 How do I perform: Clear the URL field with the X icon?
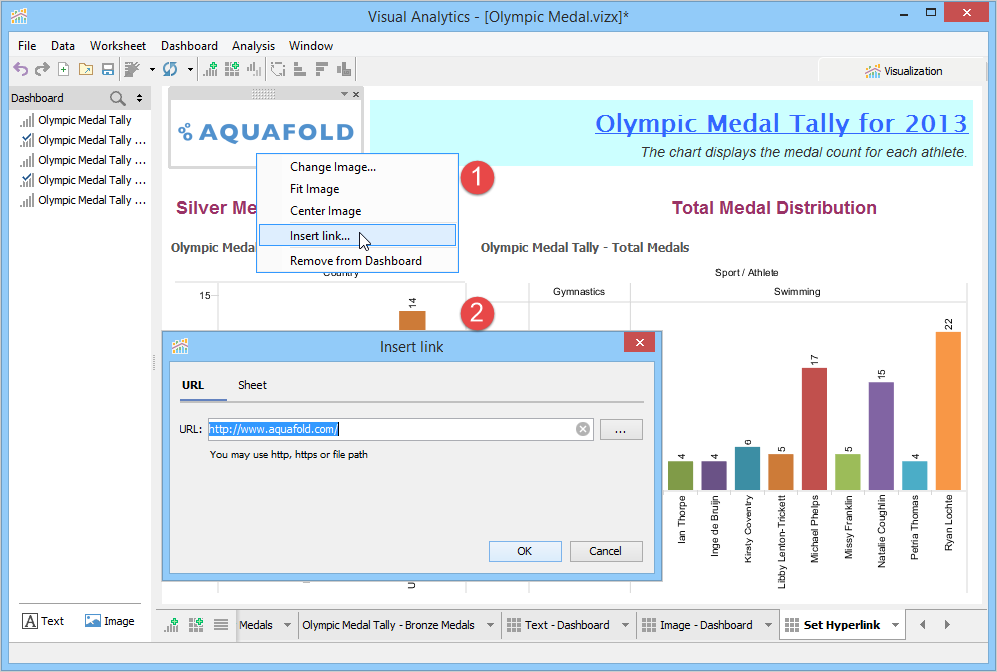click(x=583, y=429)
